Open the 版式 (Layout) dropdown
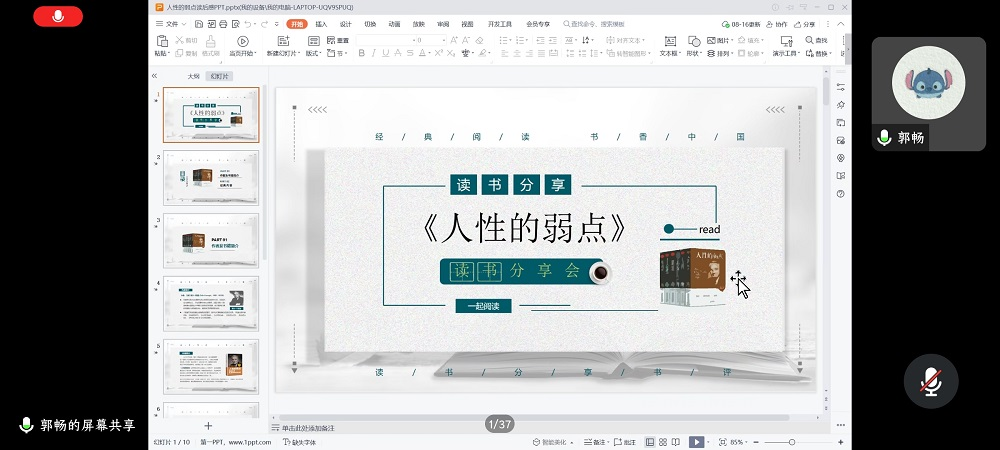This screenshot has width=1000, height=450. (x=314, y=53)
